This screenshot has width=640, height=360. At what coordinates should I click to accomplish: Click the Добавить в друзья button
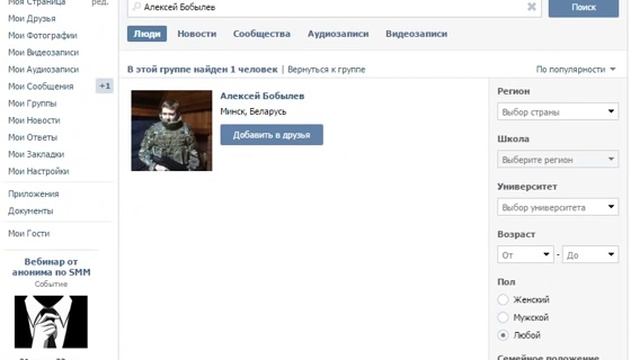[x=271, y=135]
